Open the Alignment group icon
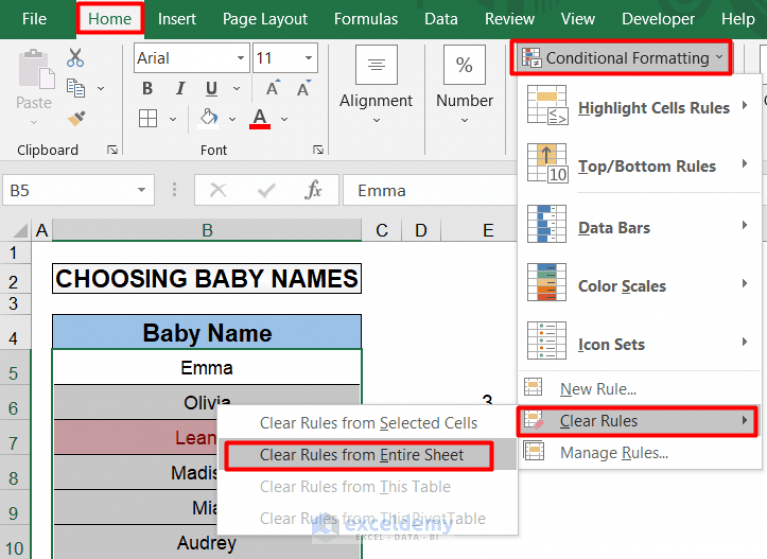This screenshot has width=767, height=559. pos(376,65)
